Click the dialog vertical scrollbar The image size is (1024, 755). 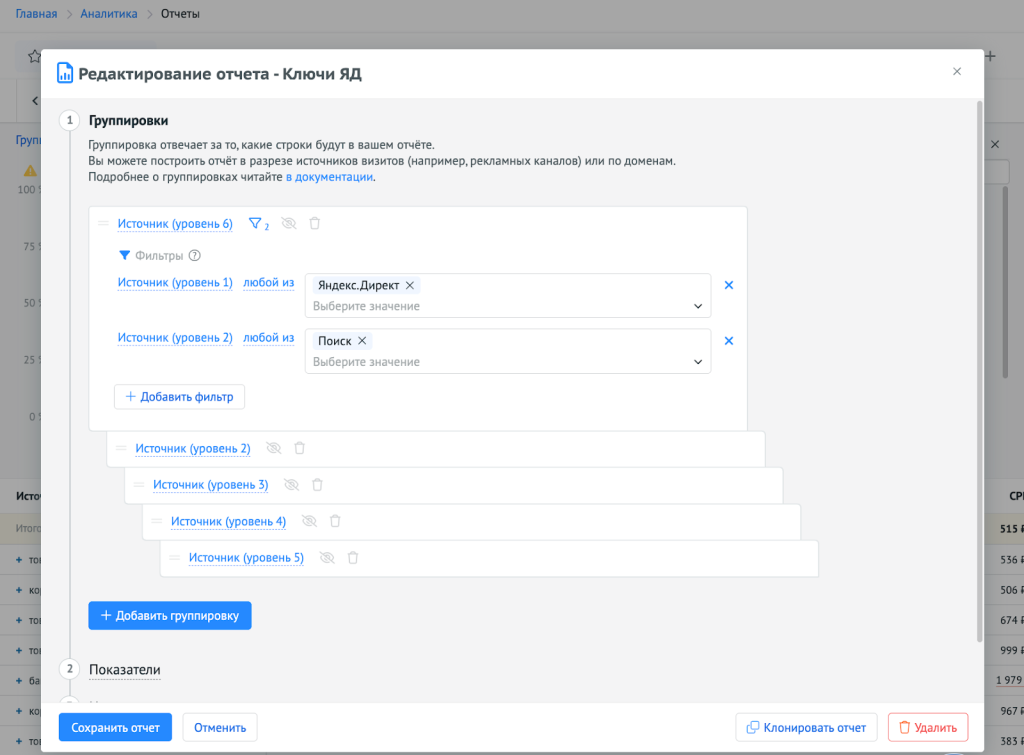point(979,370)
